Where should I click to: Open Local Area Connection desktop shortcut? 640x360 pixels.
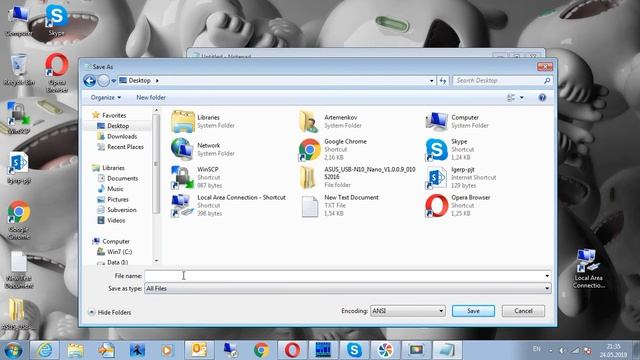[588, 269]
